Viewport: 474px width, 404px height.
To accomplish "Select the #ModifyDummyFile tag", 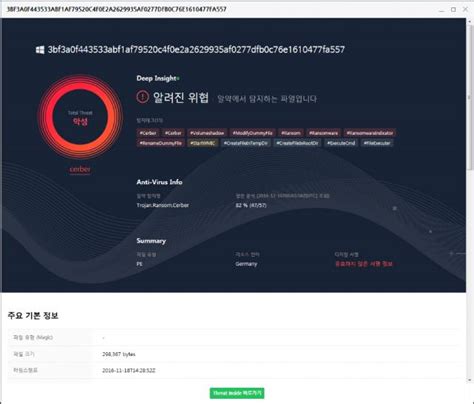I will [252, 133].
